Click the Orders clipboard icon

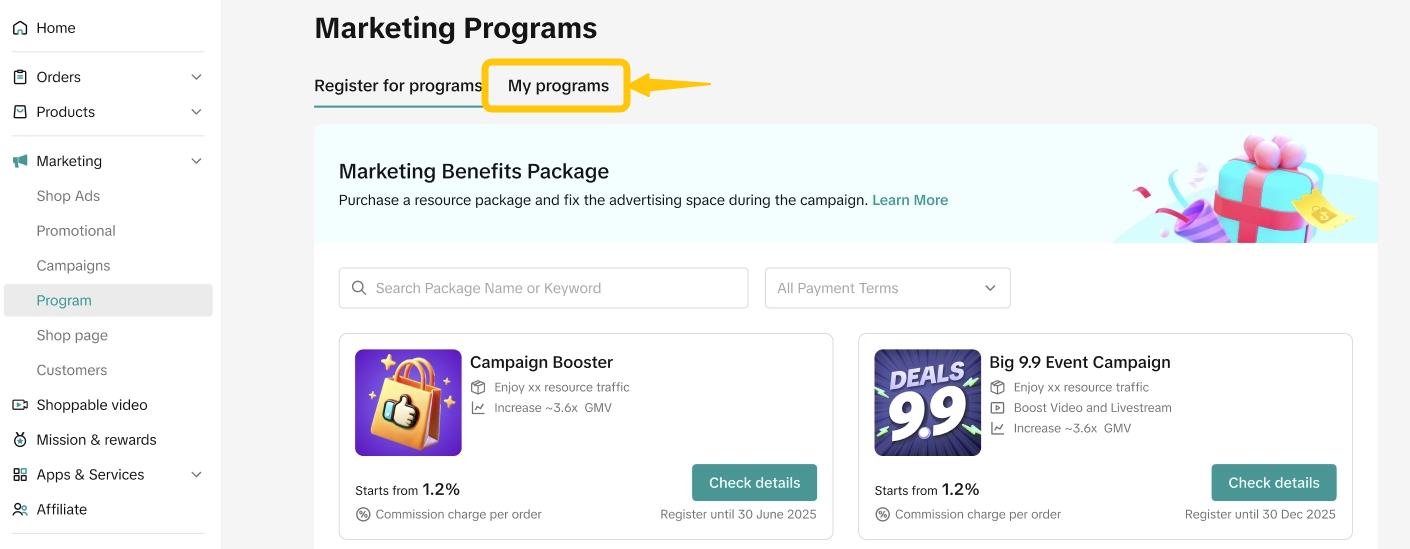pos(20,77)
